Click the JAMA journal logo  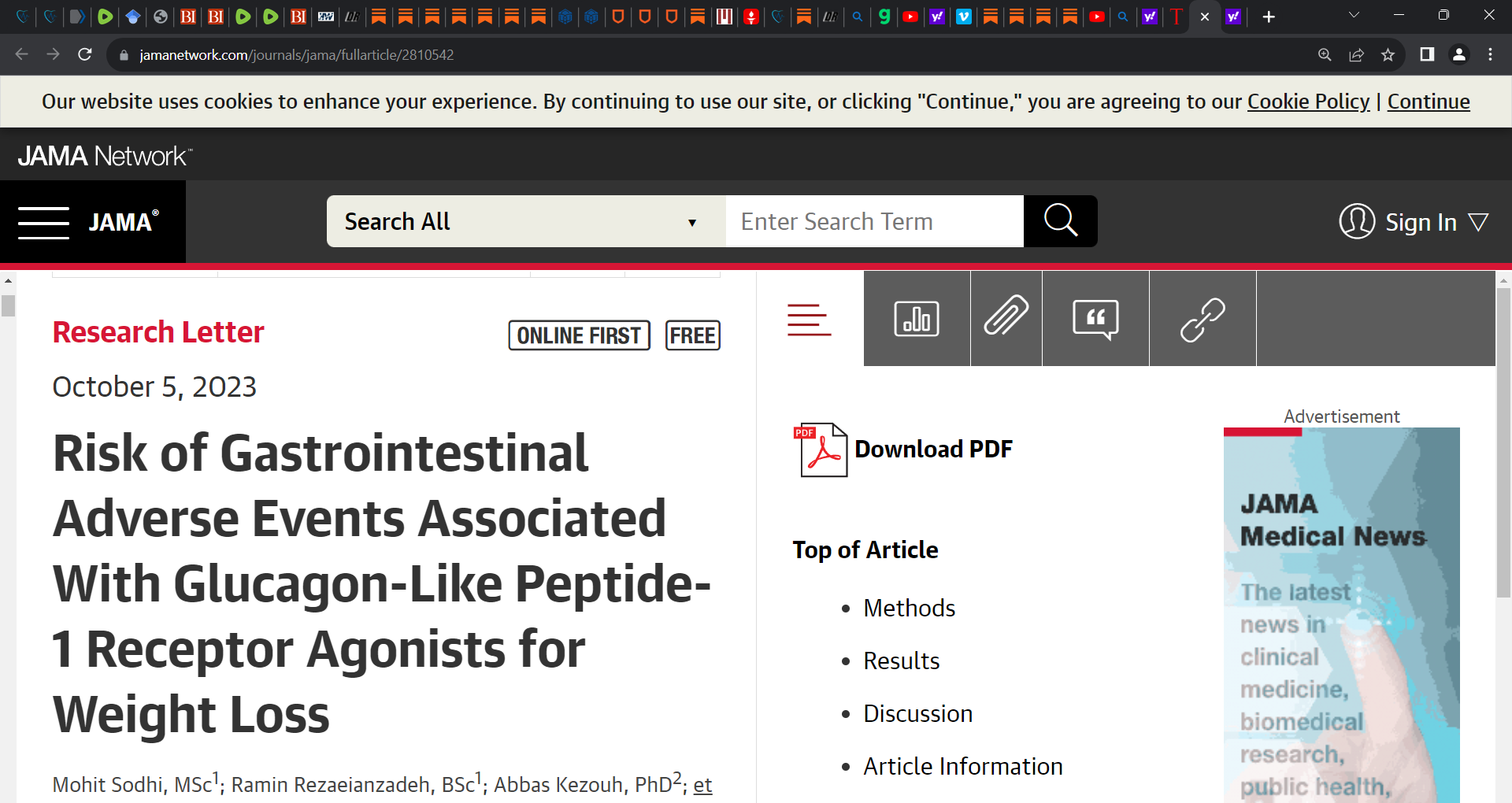click(124, 222)
